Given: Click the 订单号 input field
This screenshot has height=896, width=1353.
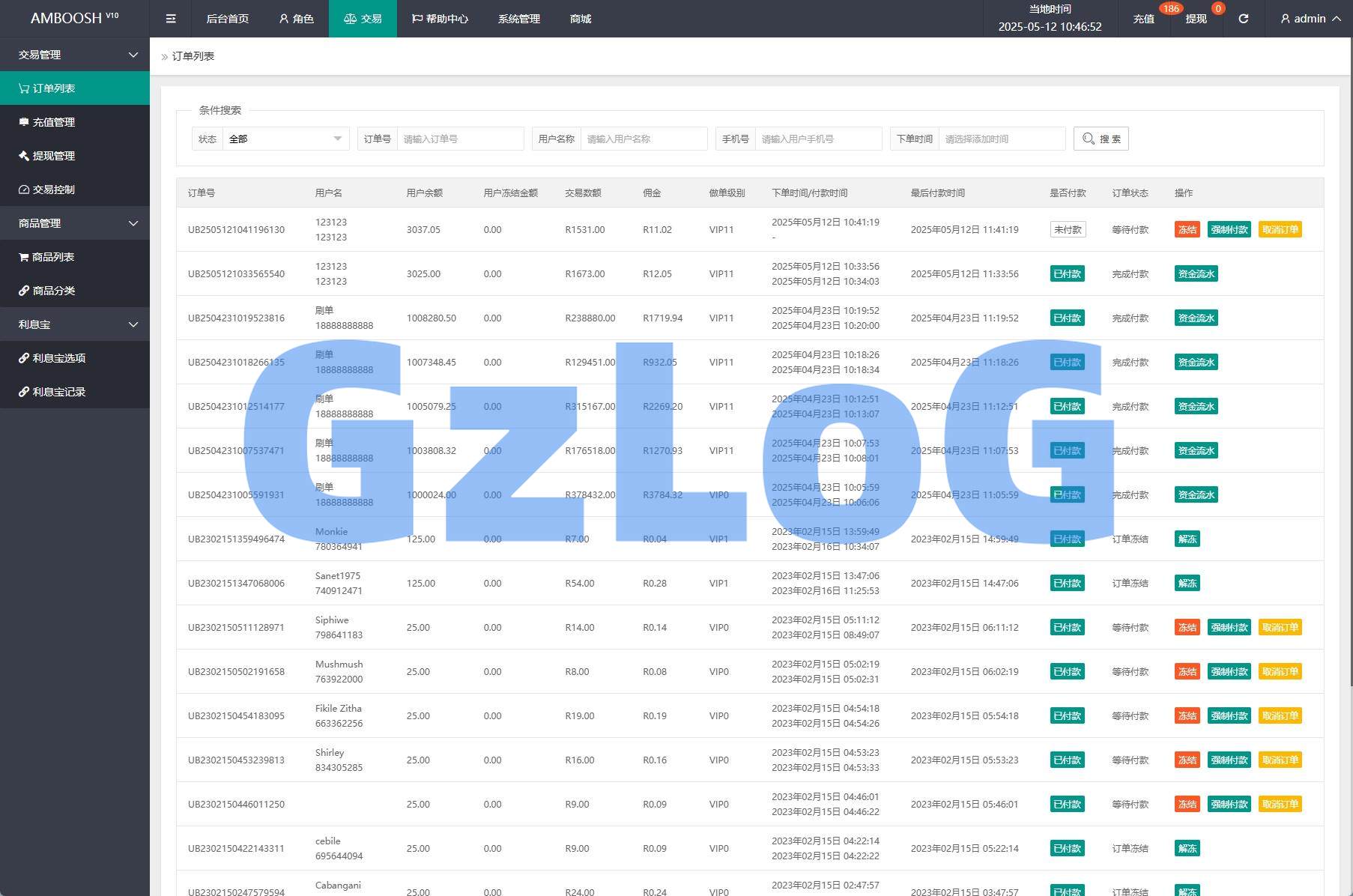Looking at the screenshot, I should tap(459, 139).
